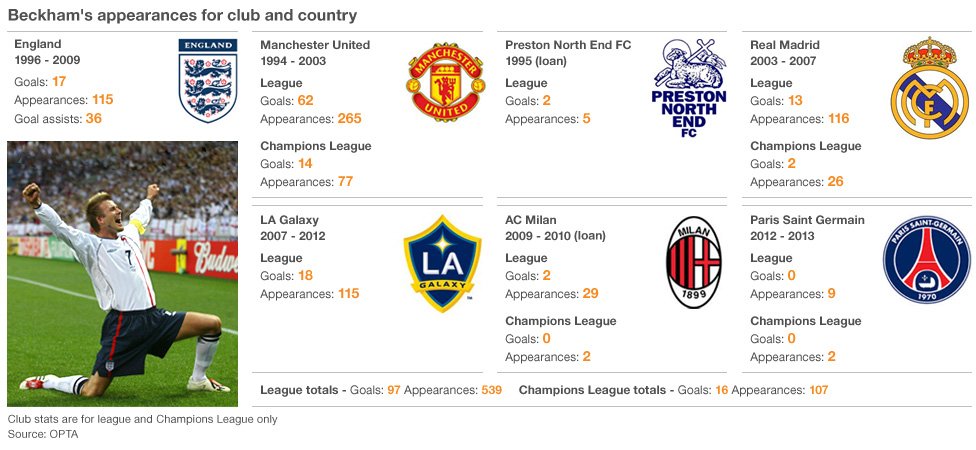Screen dimensions: 976x450
Task: Click the LA Galaxy shield logo
Action: [x=442, y=263]
